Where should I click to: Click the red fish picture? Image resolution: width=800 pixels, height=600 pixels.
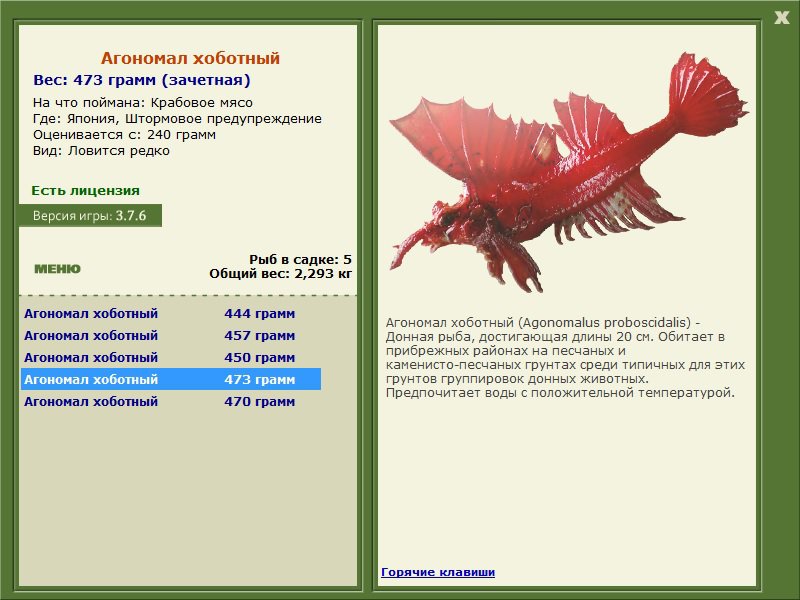coord(568,172)
